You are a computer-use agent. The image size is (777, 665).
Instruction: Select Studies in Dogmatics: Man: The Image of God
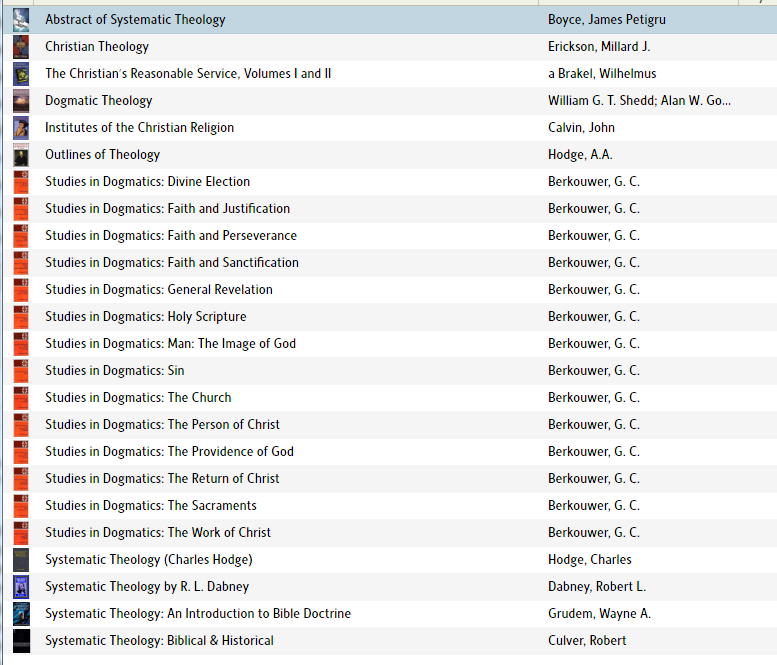coord(170,344)
